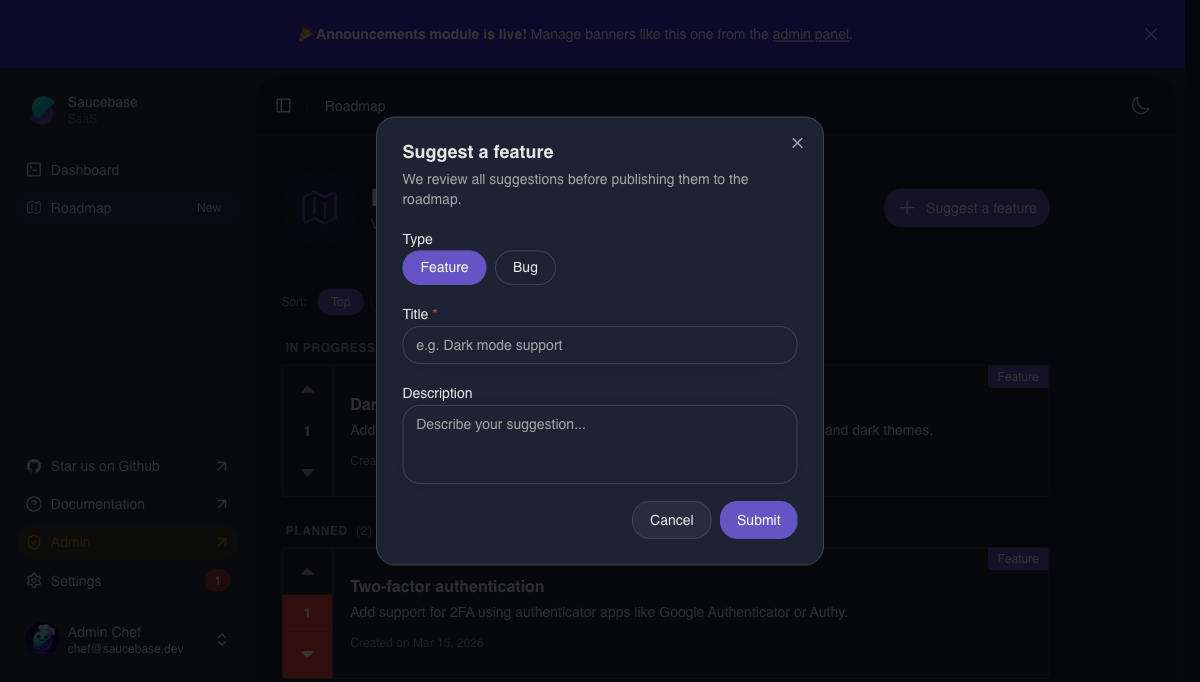The width and height of the screenshot is (1200, 682).
Task: Select the Dashboard icon in the sidebar
Action: (x=33, y=170)
